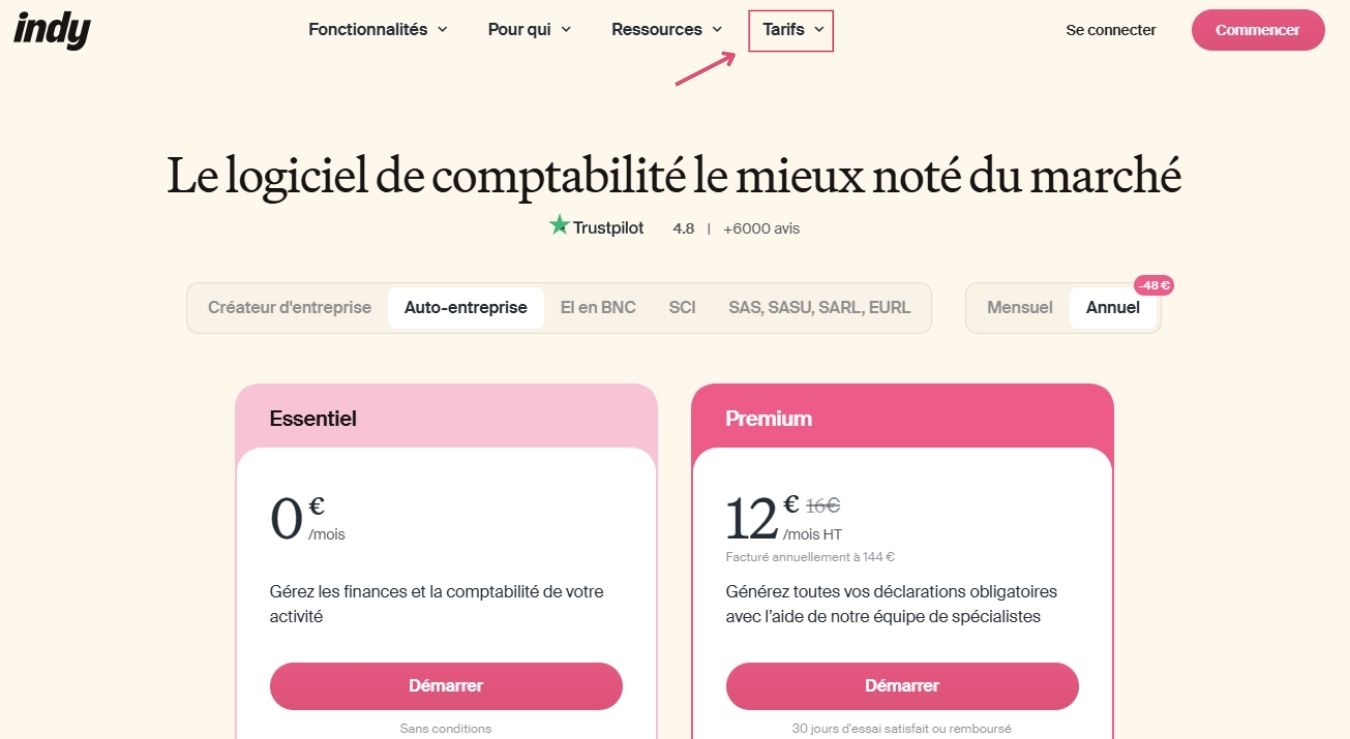
Task: Expand the Ressources menu chevron
Action: pyautogui.click(x=717, y=30)
